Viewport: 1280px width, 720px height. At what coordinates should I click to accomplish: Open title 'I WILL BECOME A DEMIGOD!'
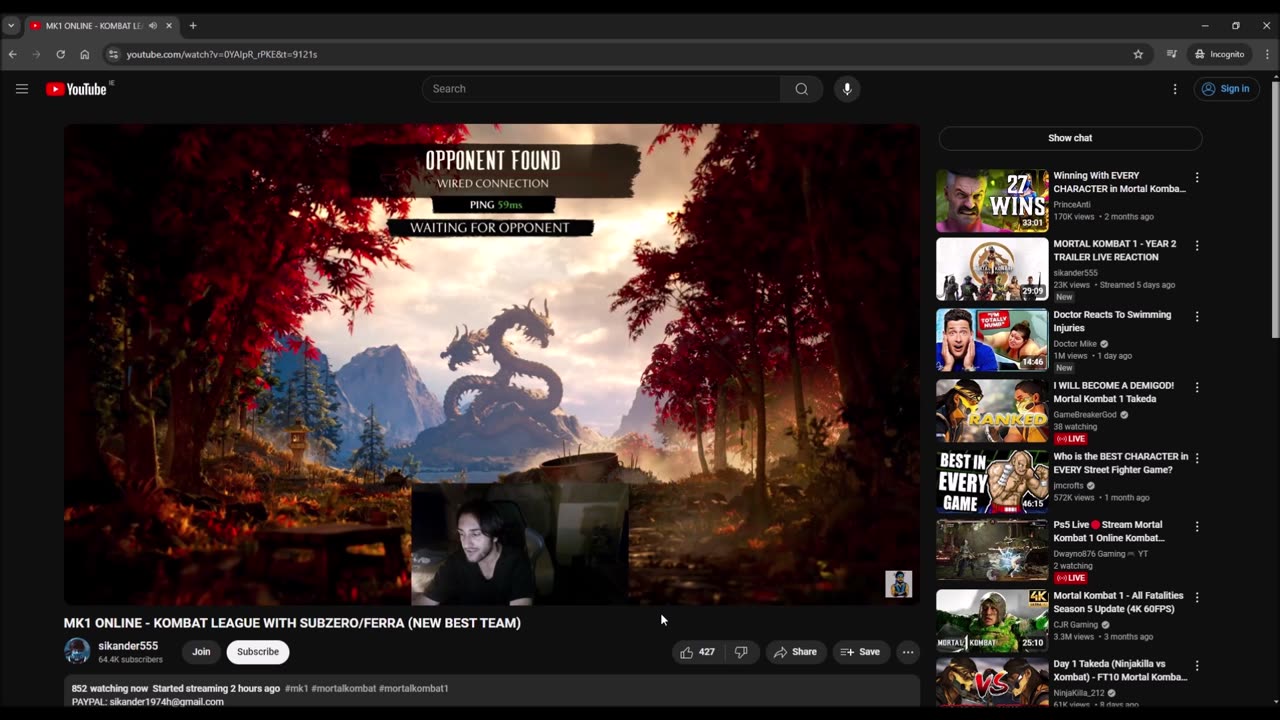(x=1113, y=392)
